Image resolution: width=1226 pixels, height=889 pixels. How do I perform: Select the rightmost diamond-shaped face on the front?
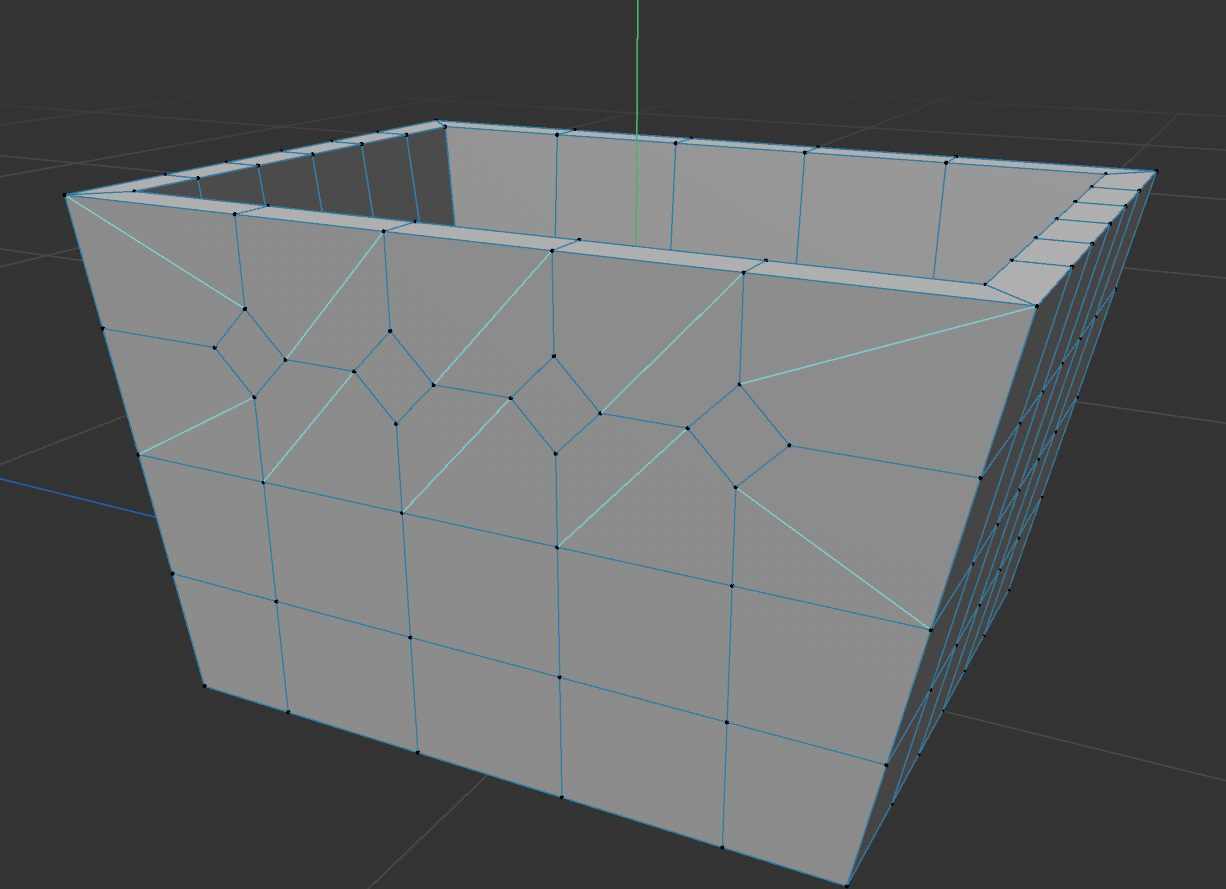coord(738,435)
